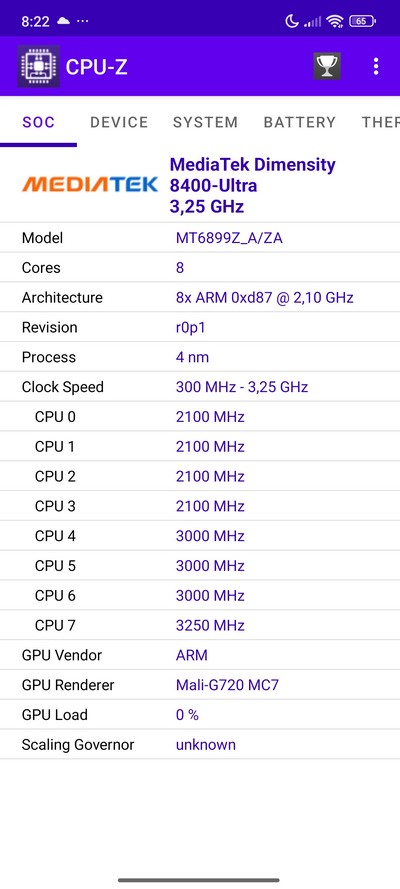Tap the MediaTek brand logo
Screen dimensions: 400x889
tap(90, 184)
